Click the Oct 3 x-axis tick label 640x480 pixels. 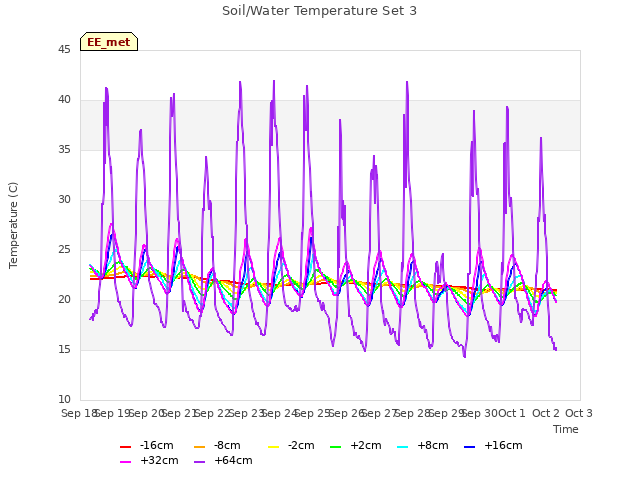tap(579, 413)
